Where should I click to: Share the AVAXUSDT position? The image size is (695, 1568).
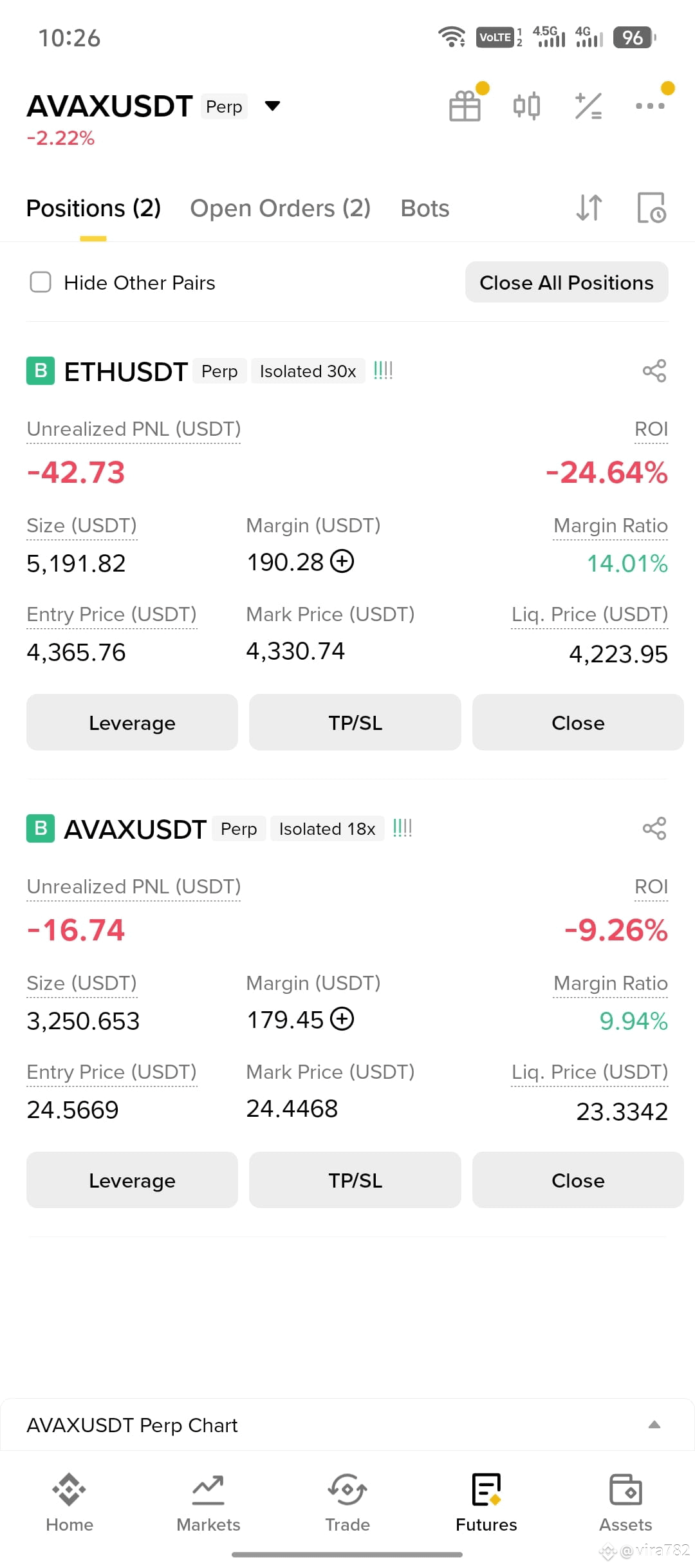[x=654, y=828]
